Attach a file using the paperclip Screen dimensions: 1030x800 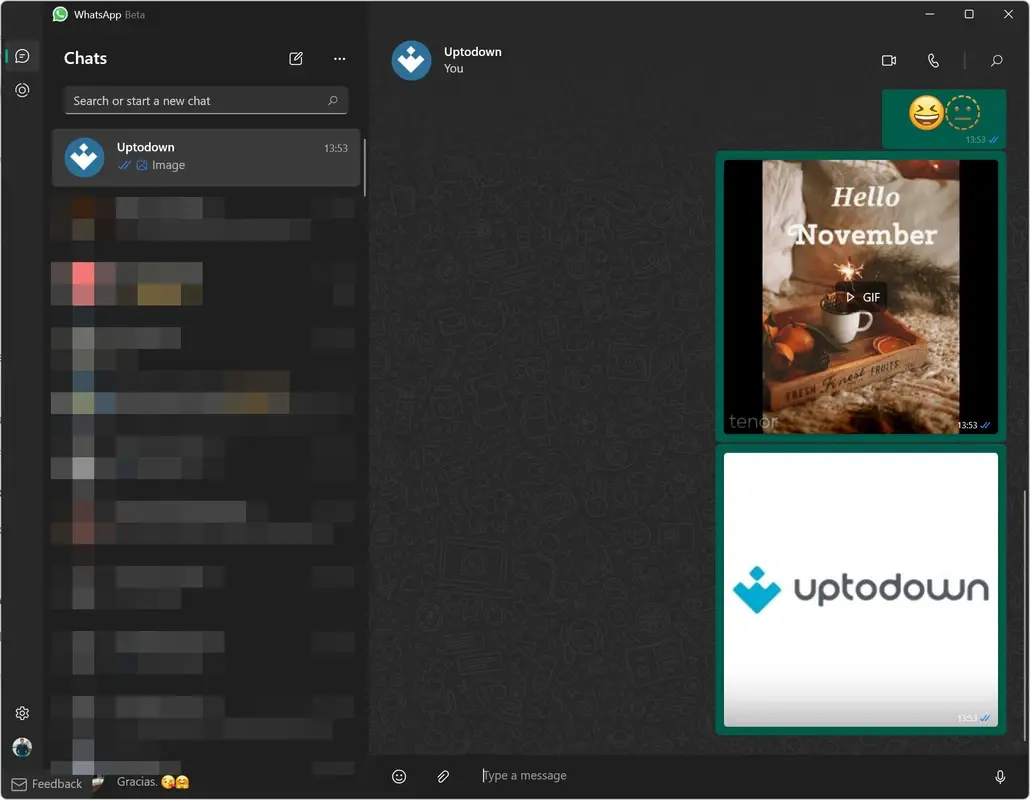(443, 776)
